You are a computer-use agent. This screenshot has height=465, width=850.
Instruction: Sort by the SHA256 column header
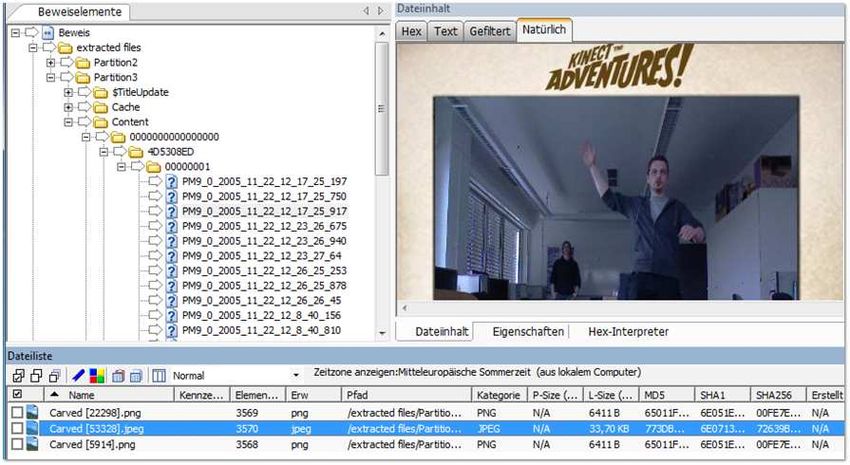(x=777, y=395)
